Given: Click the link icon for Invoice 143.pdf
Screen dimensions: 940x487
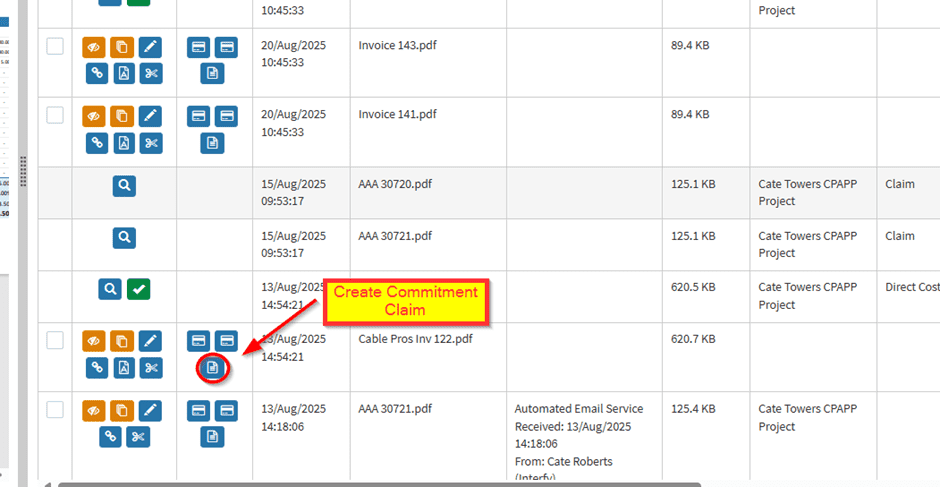Looking at the screenshot, I should [x=96, y=72].
